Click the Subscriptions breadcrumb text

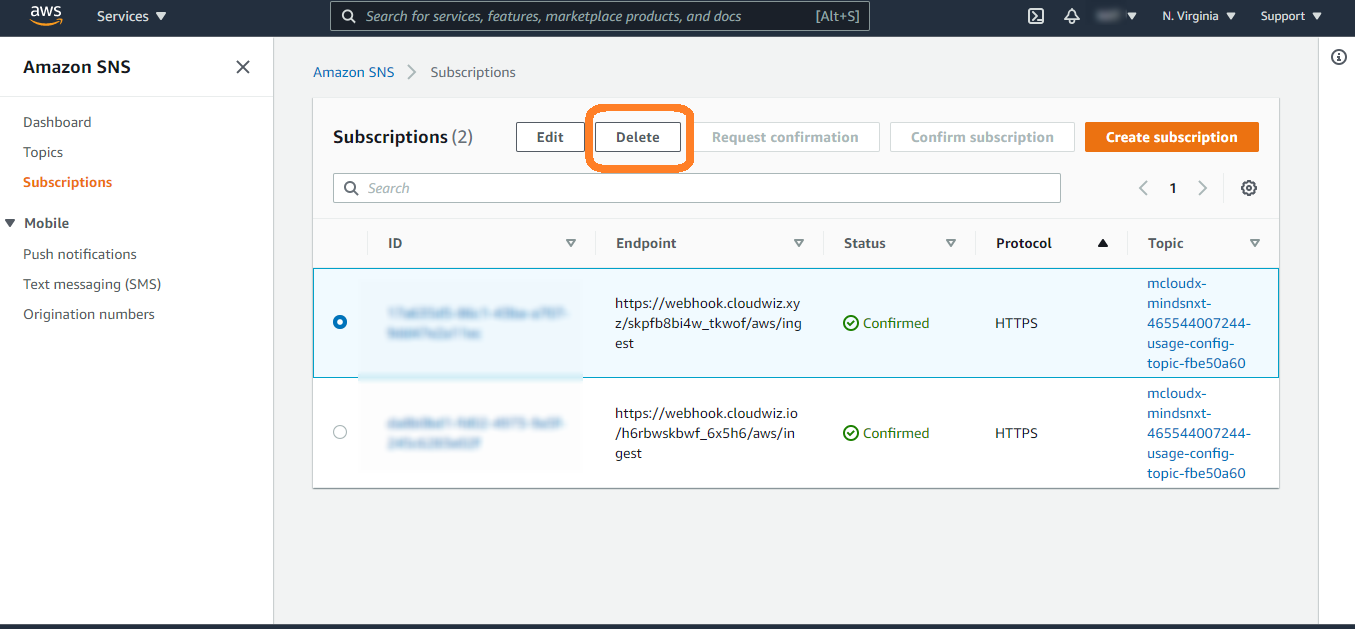(473, 72)
